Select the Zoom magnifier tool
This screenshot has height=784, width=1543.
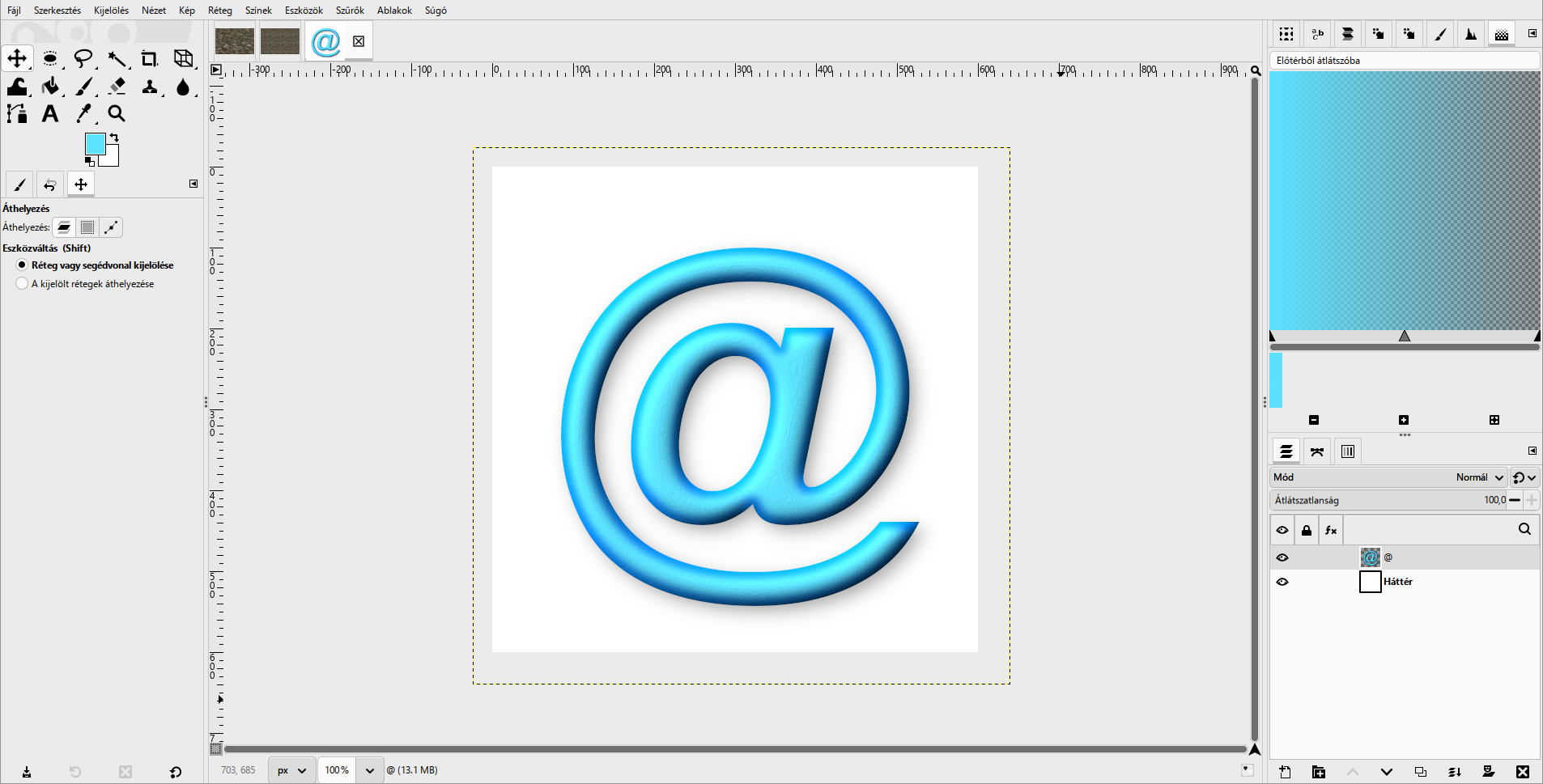tap(117, 114)
